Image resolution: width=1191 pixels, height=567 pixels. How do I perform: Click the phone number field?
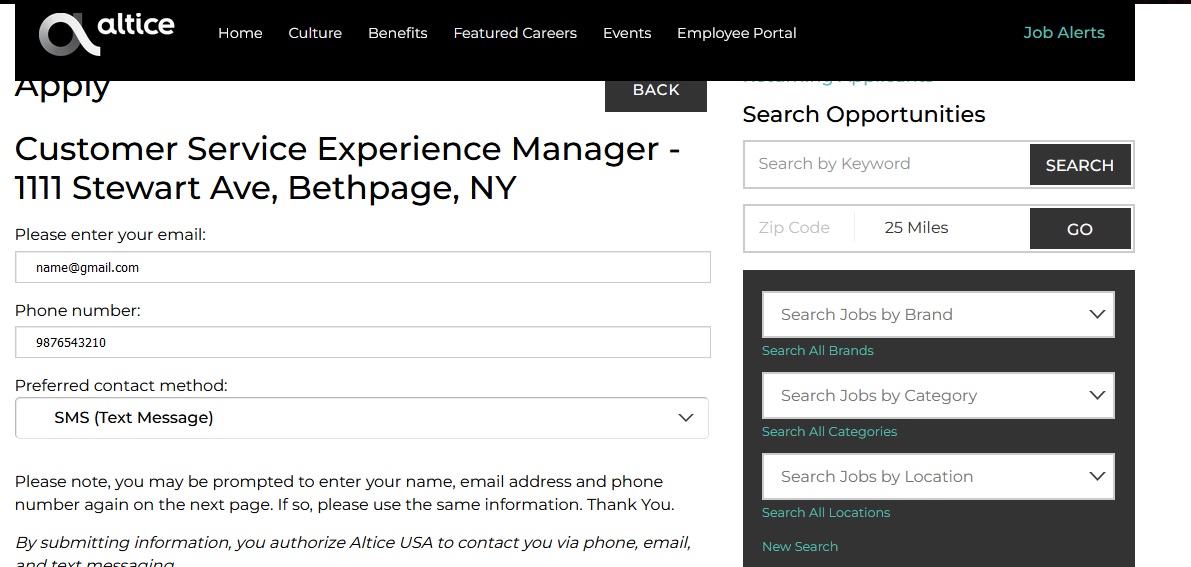[x=363, y=342]
